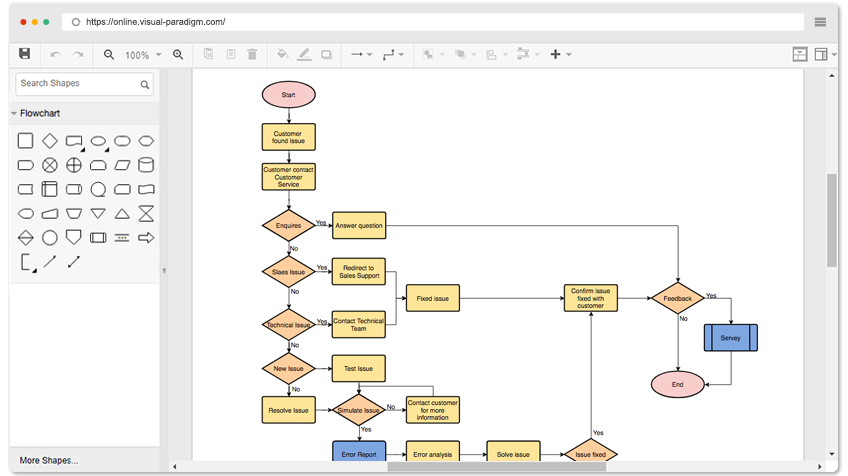848x476 pixels.
Task: Select the Fixed issue box
Action: tap(433, 298)
